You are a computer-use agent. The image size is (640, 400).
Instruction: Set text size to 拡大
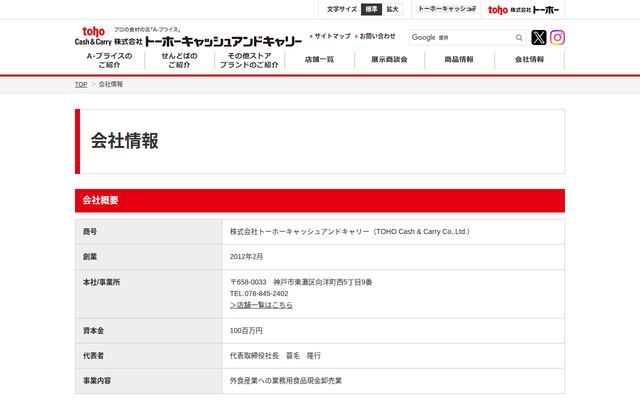pos(392,9)
